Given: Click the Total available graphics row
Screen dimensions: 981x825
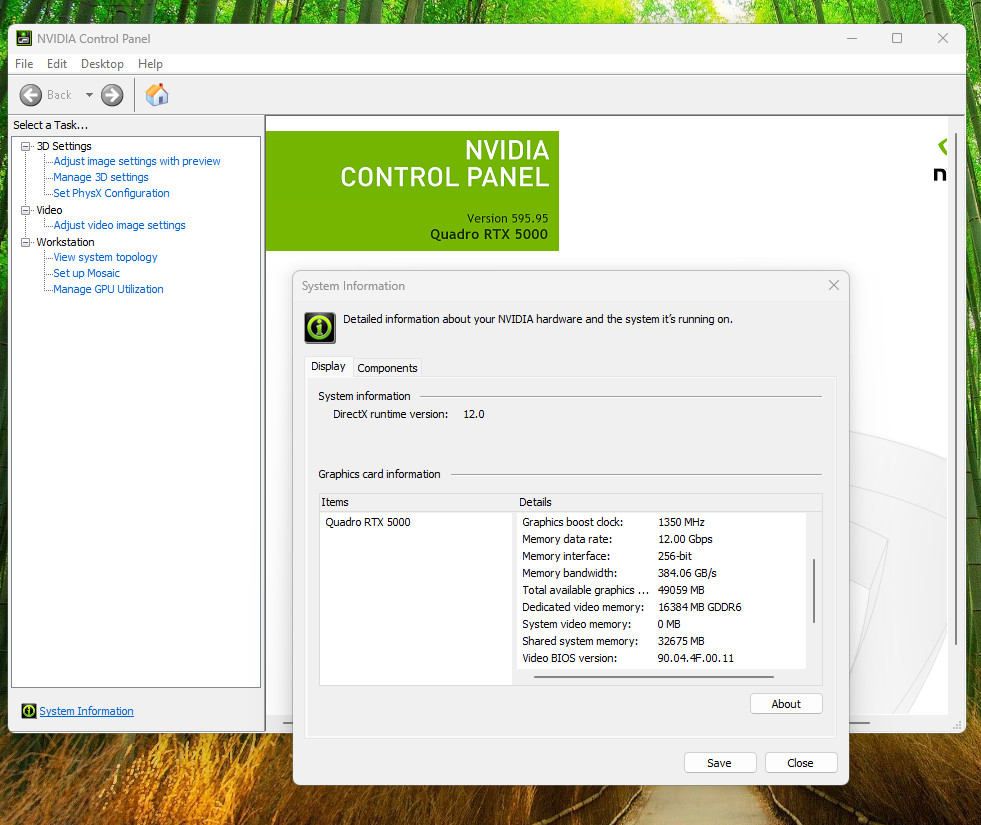Looking at the screenshot, I should 661,590.
